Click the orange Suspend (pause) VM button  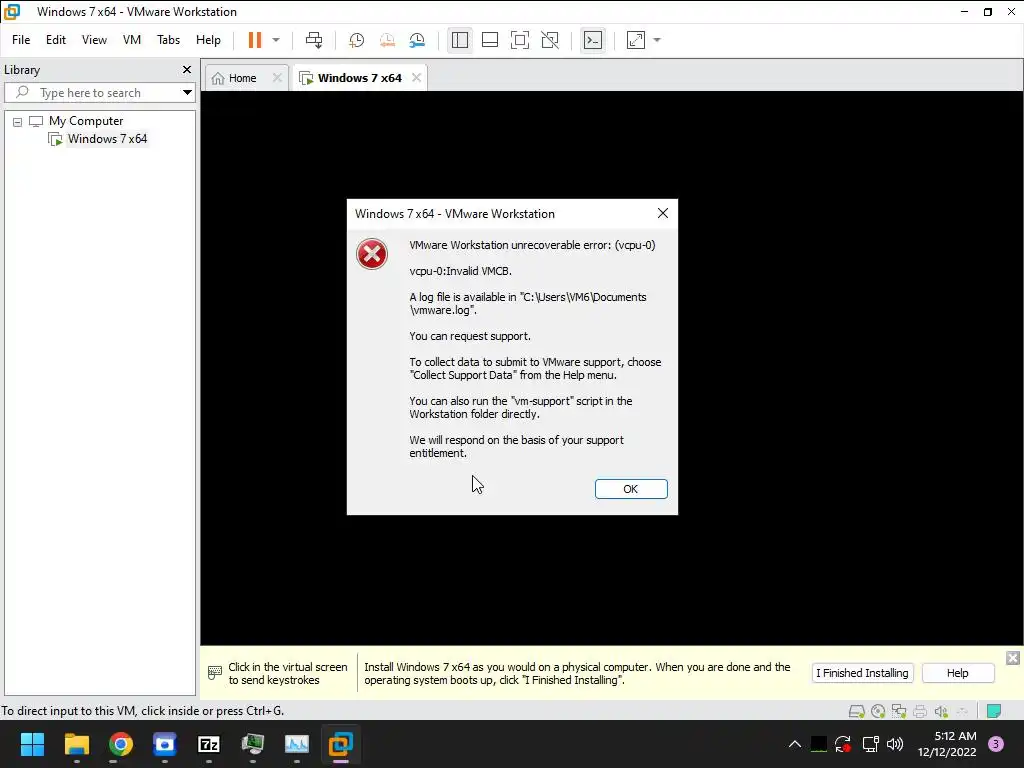(255, 40)
